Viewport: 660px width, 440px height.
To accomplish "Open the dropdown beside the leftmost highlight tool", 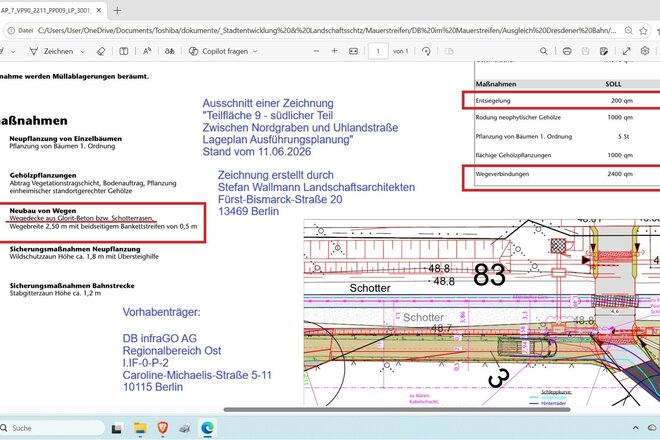I will (13, 51).
